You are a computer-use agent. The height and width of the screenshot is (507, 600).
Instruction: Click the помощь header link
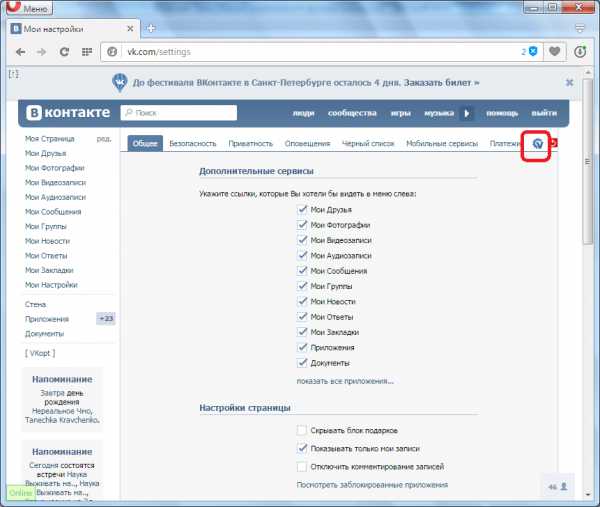pos(502,113)
